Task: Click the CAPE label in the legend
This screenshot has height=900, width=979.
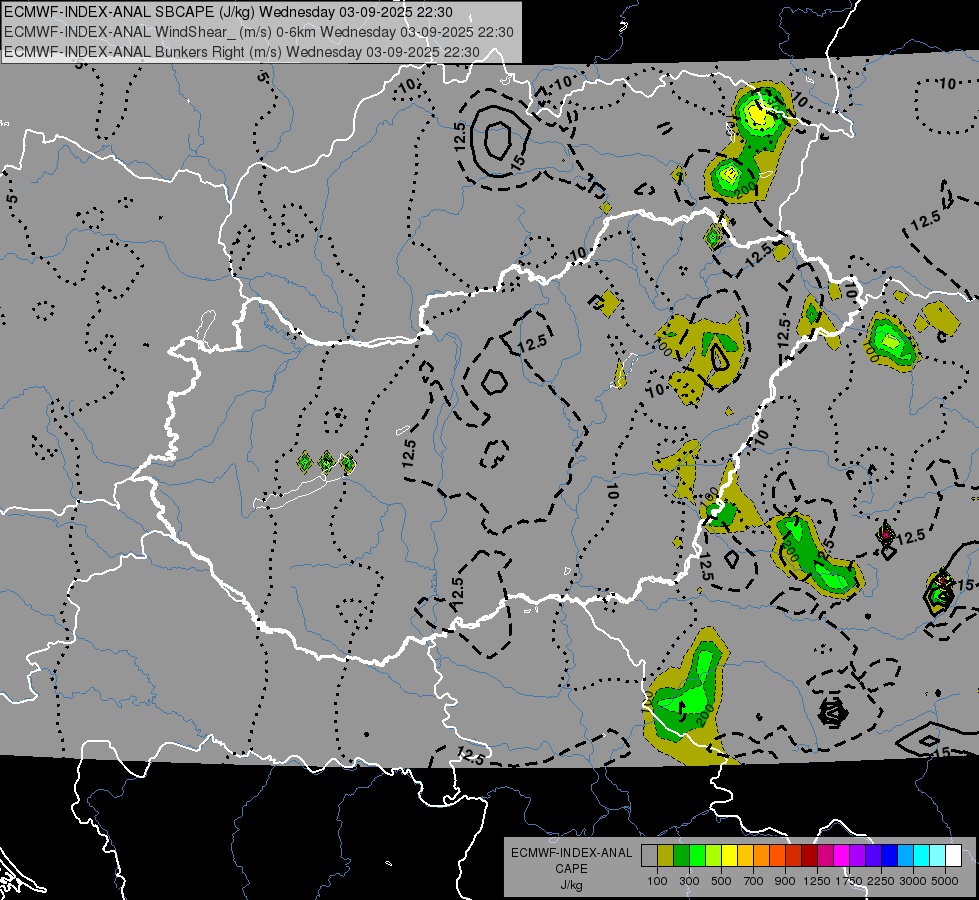Action: point(571,869)
